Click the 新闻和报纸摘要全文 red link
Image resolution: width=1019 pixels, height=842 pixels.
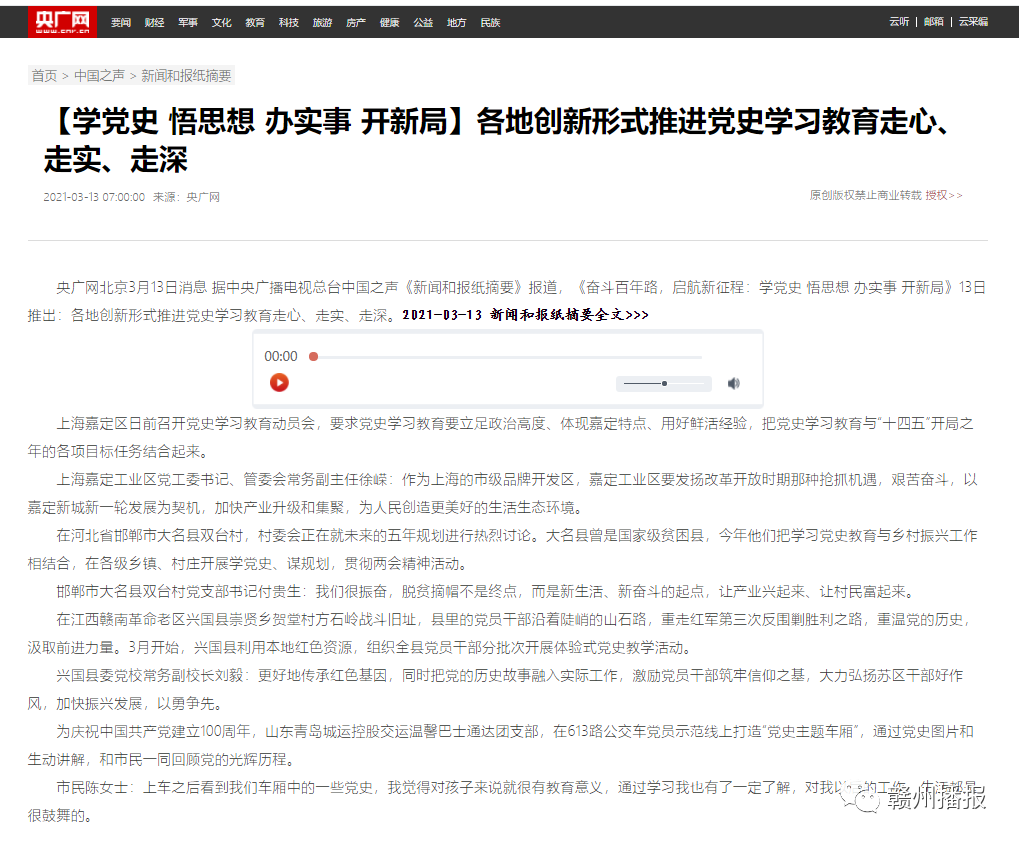click(524, 313)
